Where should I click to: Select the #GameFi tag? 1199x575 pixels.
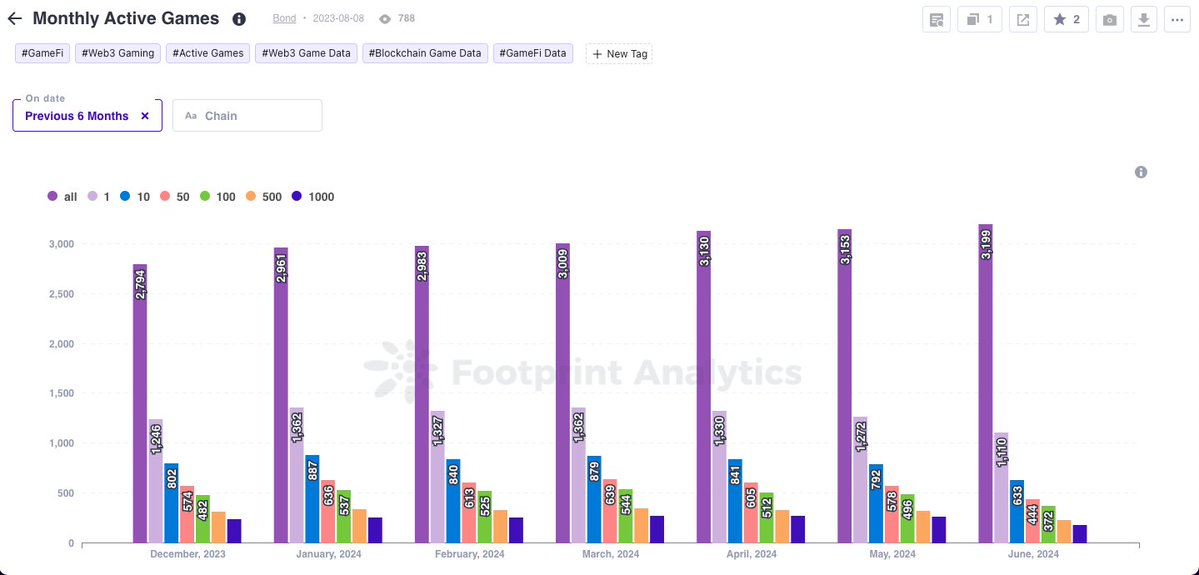(42, 54)
